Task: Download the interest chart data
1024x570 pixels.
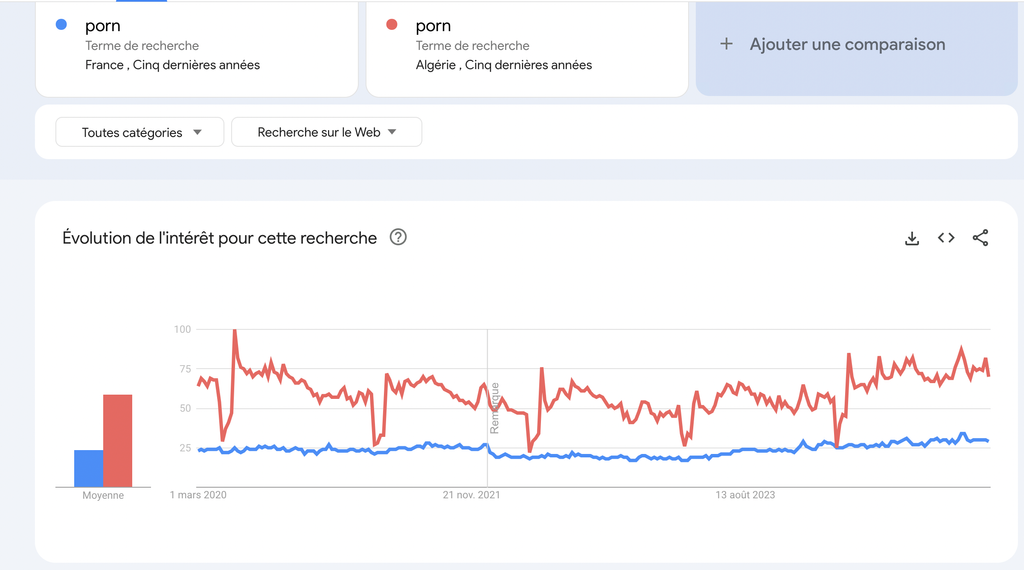Action: tap(911, 238)
